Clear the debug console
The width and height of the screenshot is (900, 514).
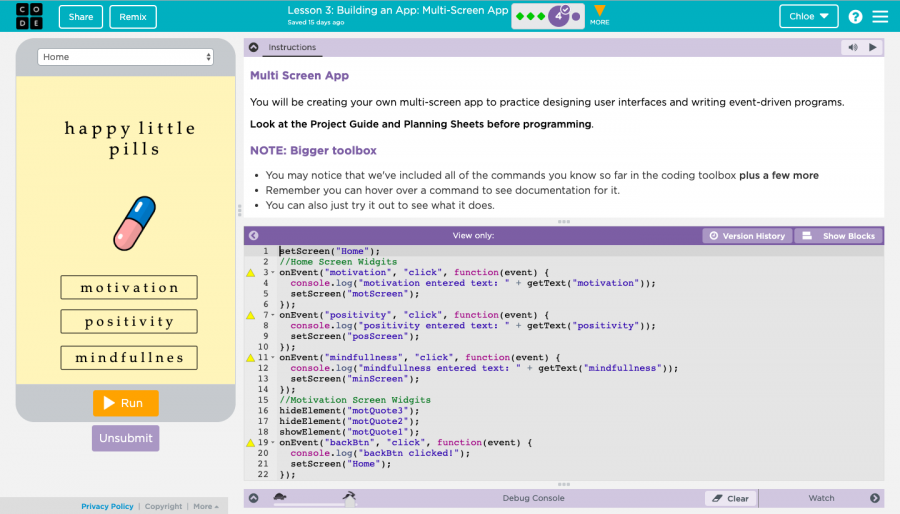point(731,499)
